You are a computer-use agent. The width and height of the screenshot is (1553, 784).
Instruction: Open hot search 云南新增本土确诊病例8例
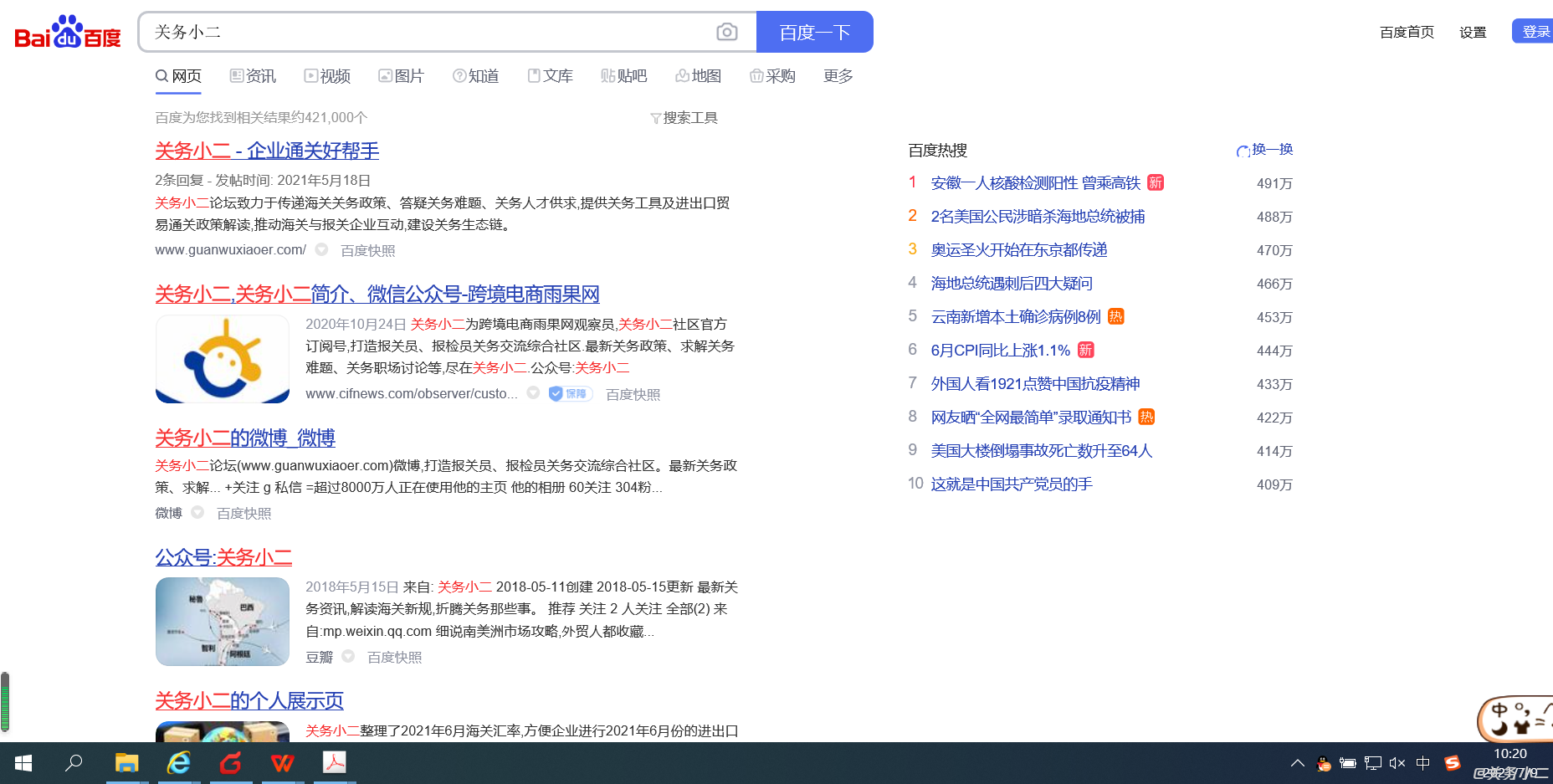(1016, 317)
